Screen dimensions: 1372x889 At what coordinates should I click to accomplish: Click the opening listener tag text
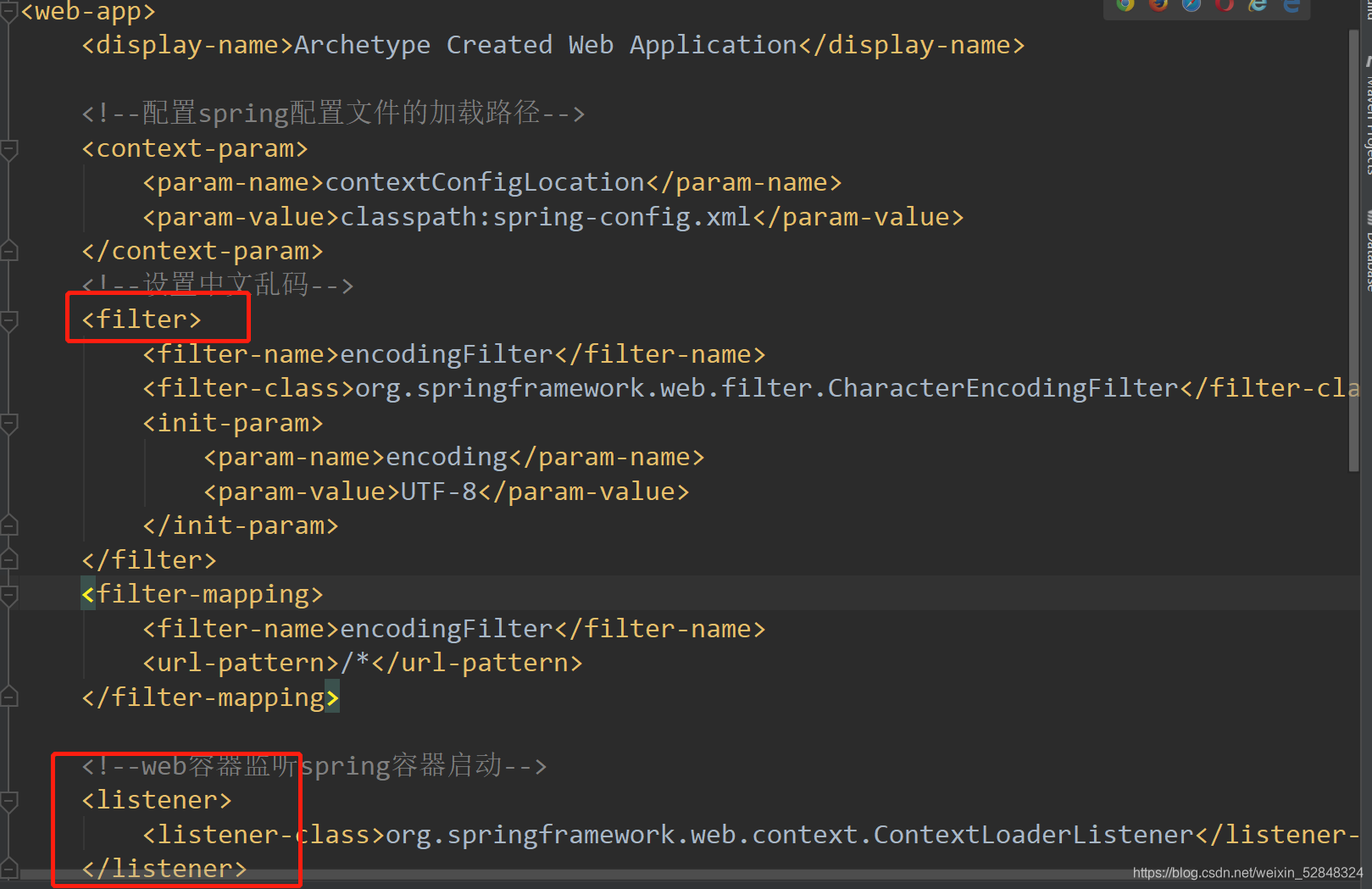pos(157,800)
